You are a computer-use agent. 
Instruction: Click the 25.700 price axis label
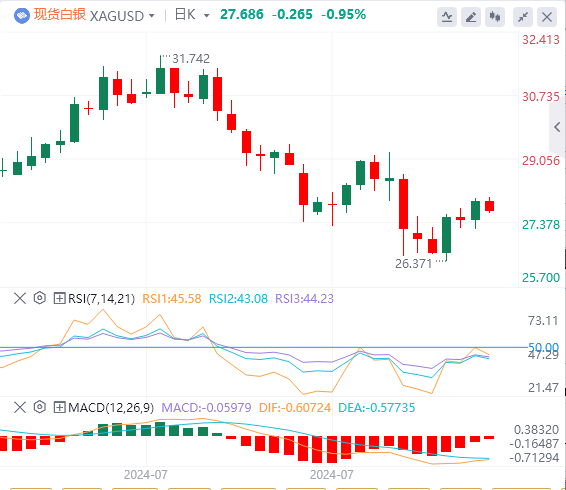pos(541,278)
